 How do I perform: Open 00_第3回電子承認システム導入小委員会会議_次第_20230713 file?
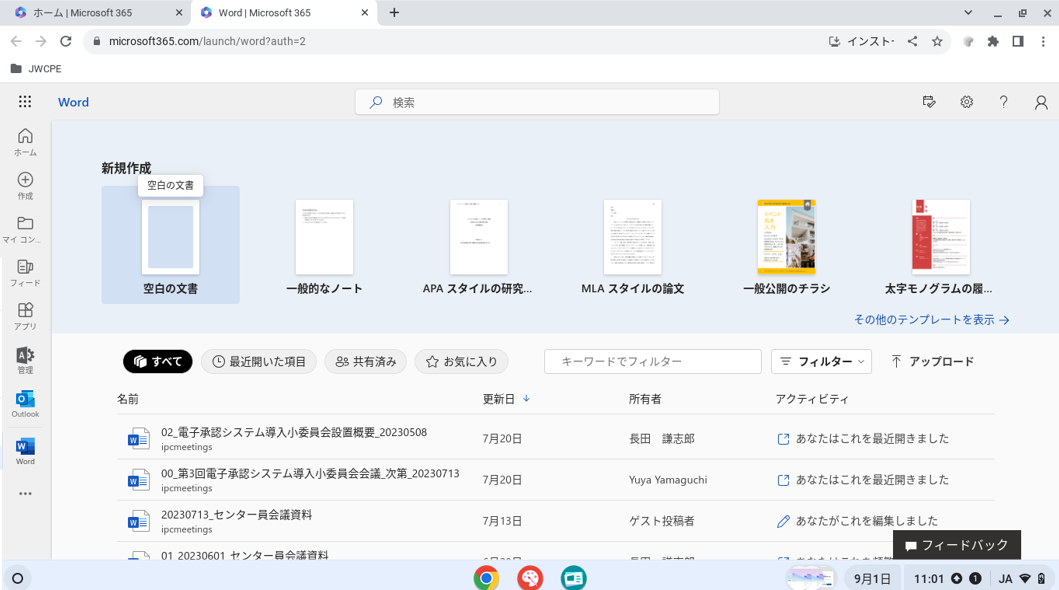[310, 473]
